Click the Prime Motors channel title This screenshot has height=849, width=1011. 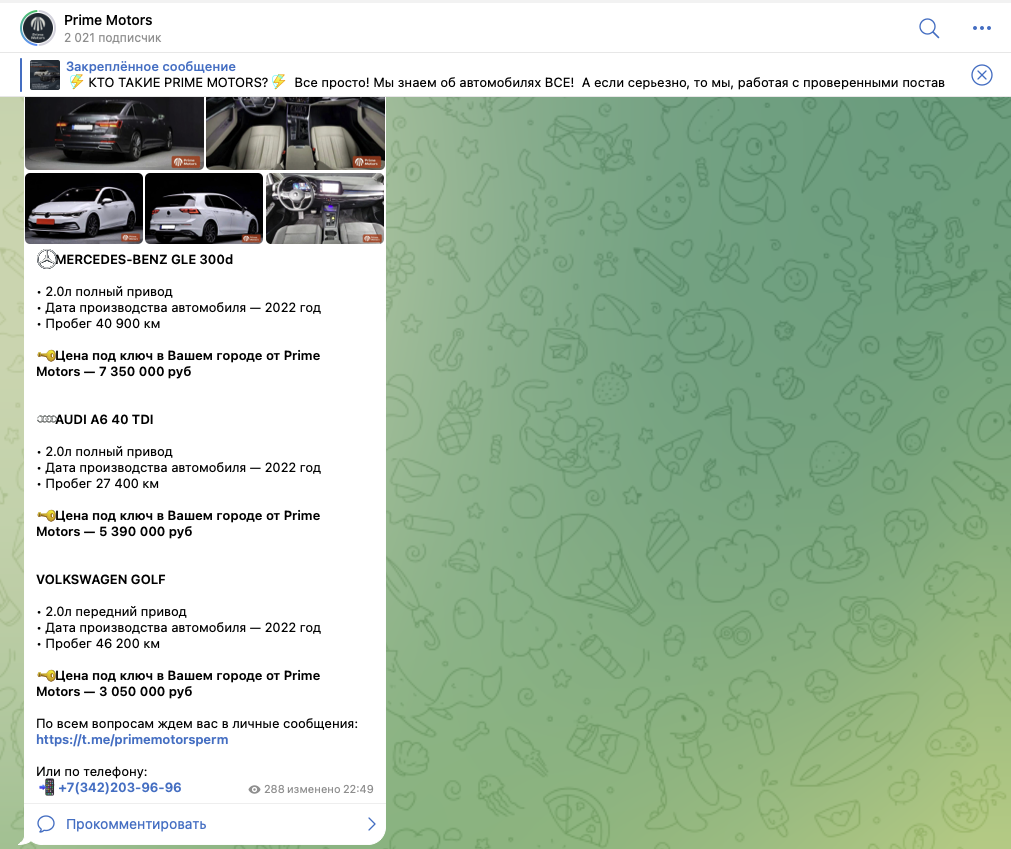[x=108, y=20]
